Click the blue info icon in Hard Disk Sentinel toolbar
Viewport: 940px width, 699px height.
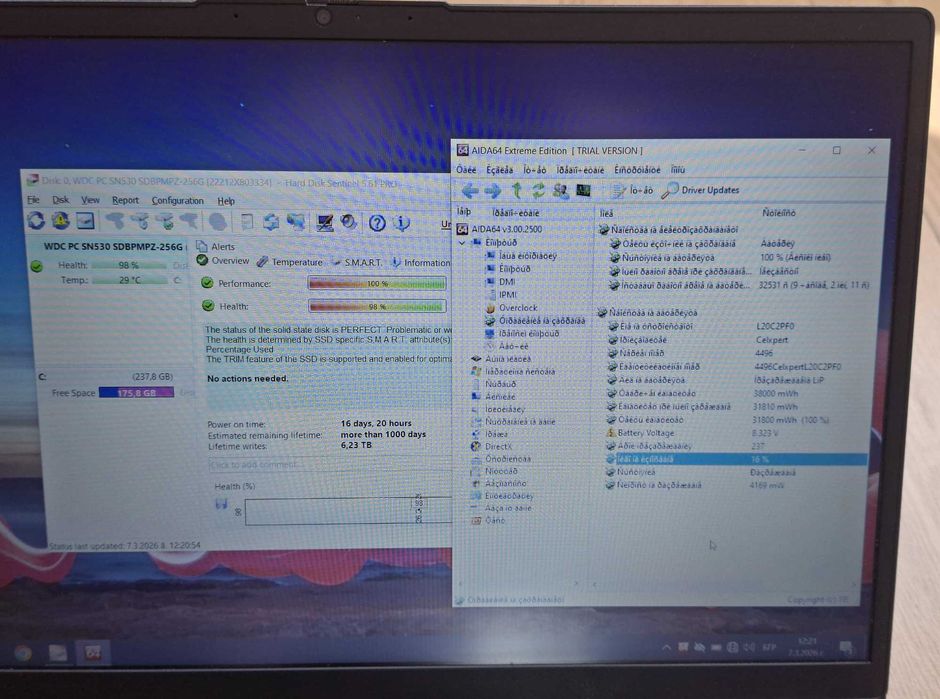tap(401, 224)
